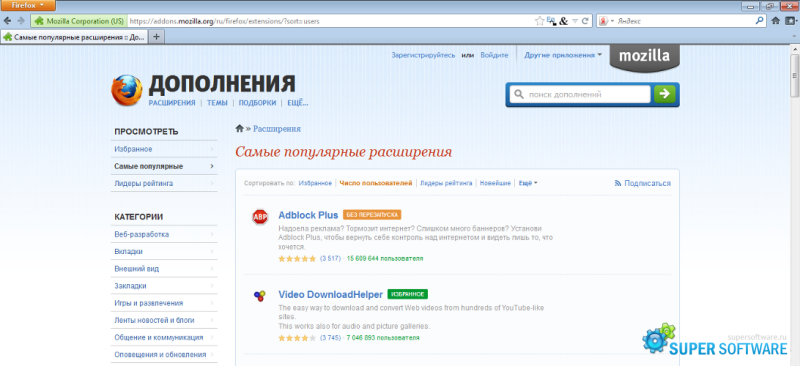
Task: Open the Ленты новостей и блоги category
Action: [164, 320]
